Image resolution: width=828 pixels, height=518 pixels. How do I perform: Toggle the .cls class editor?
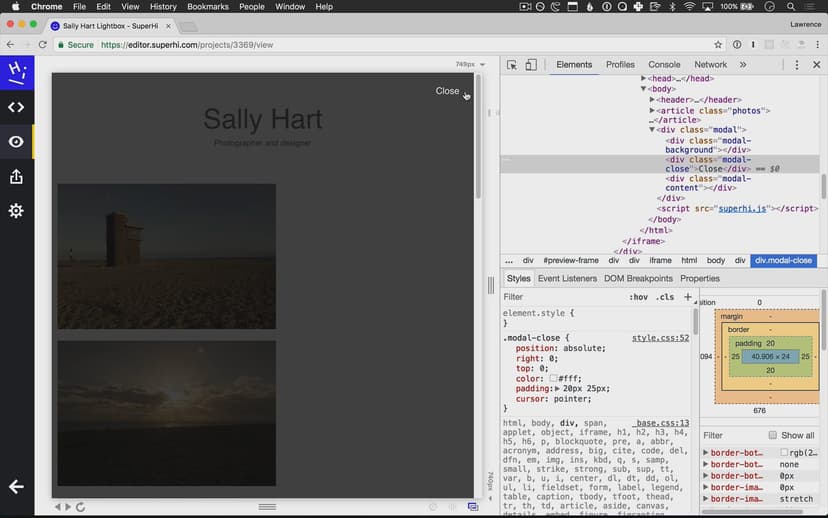coord(665,297)
